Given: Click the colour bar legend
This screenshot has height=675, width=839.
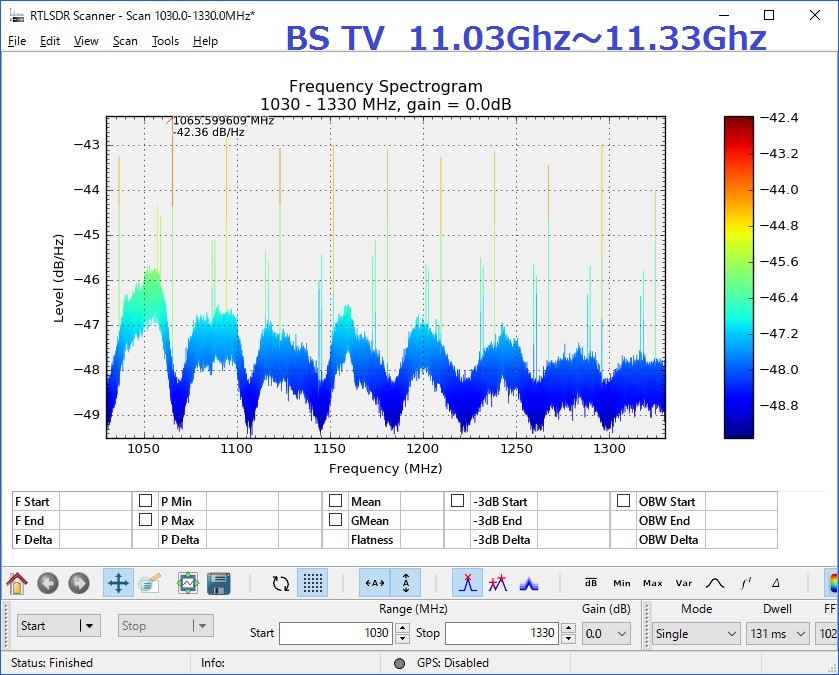Looking at the screenshot, I should 738,277.
